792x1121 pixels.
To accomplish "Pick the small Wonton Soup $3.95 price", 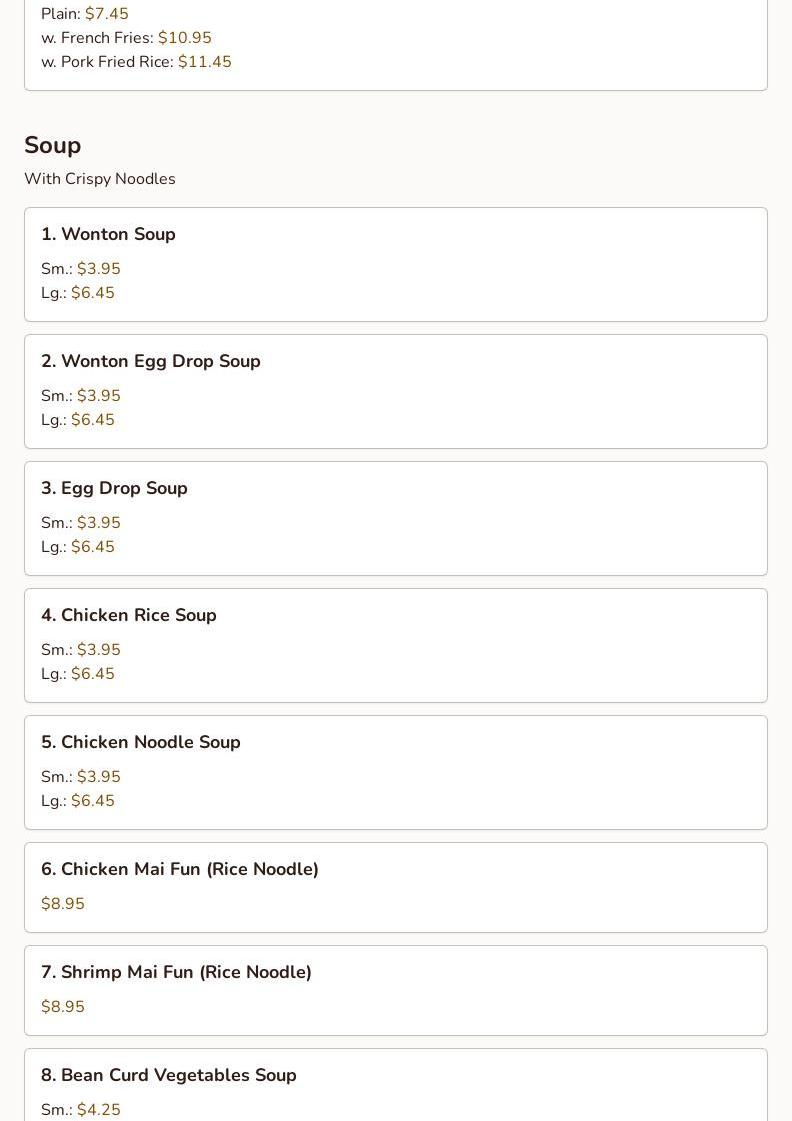I will coord(81,269).
